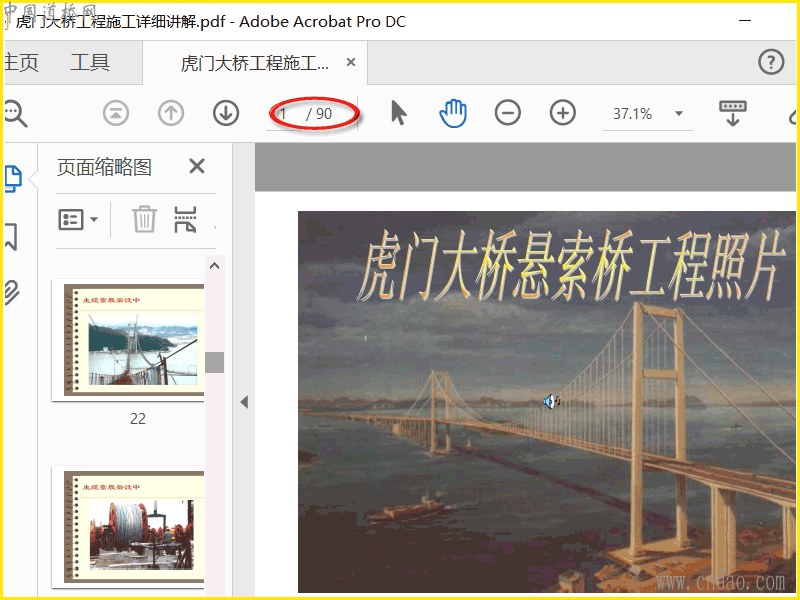Play the audio speaker icon on page
This screenshot has height=600, width=800.
pyautogui.click(x=552, y=402)
